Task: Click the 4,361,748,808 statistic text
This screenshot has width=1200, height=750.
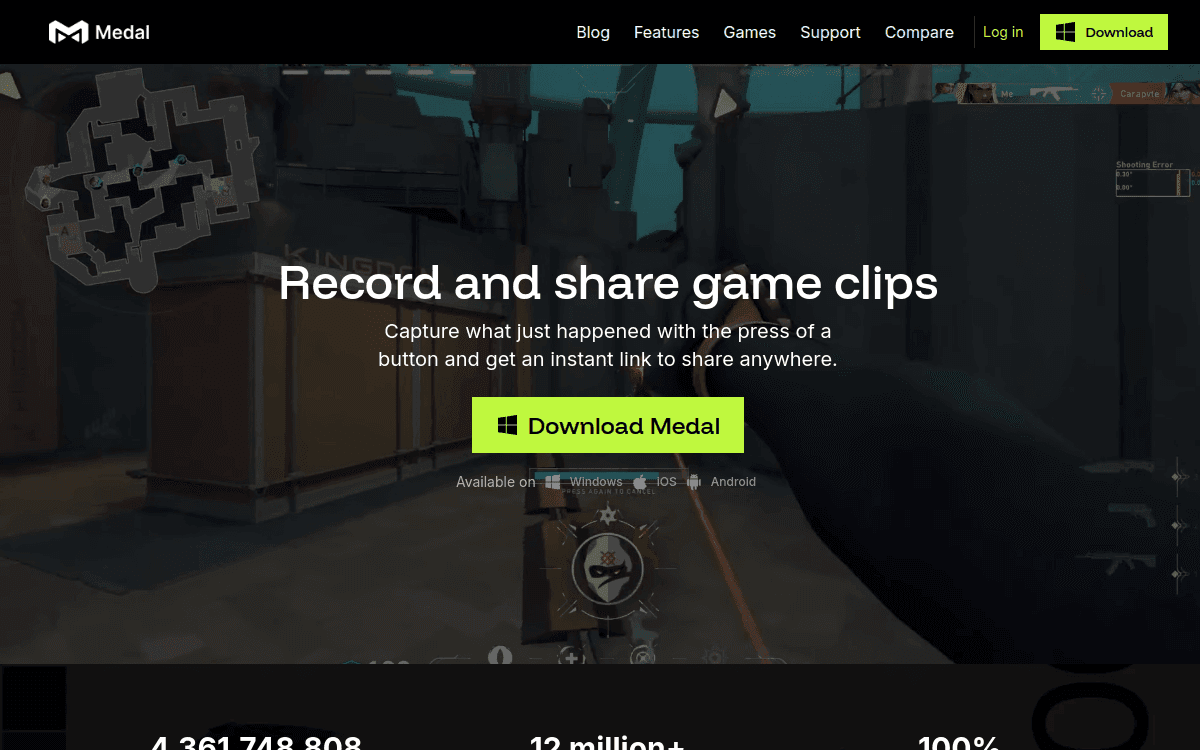Action: pos(257,741)
